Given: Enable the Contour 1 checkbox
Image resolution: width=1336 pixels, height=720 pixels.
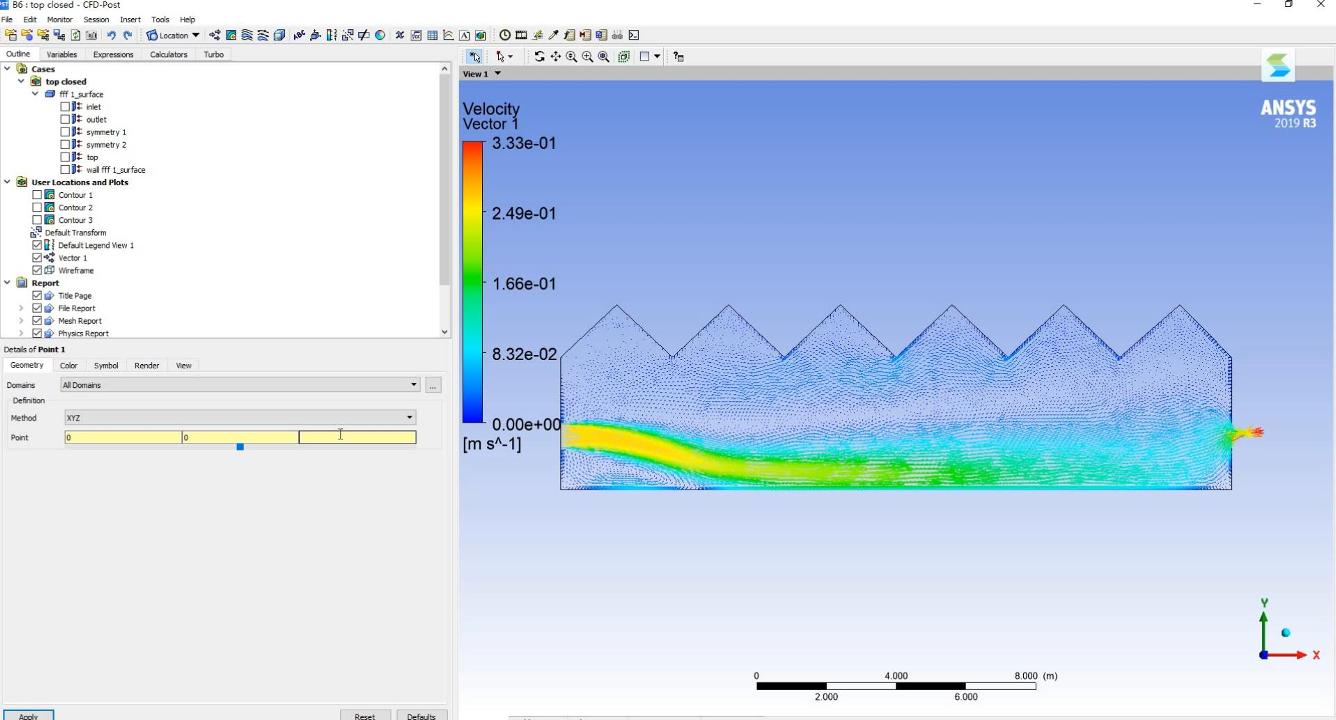Looking at the screenshot, I should (37, 195).
